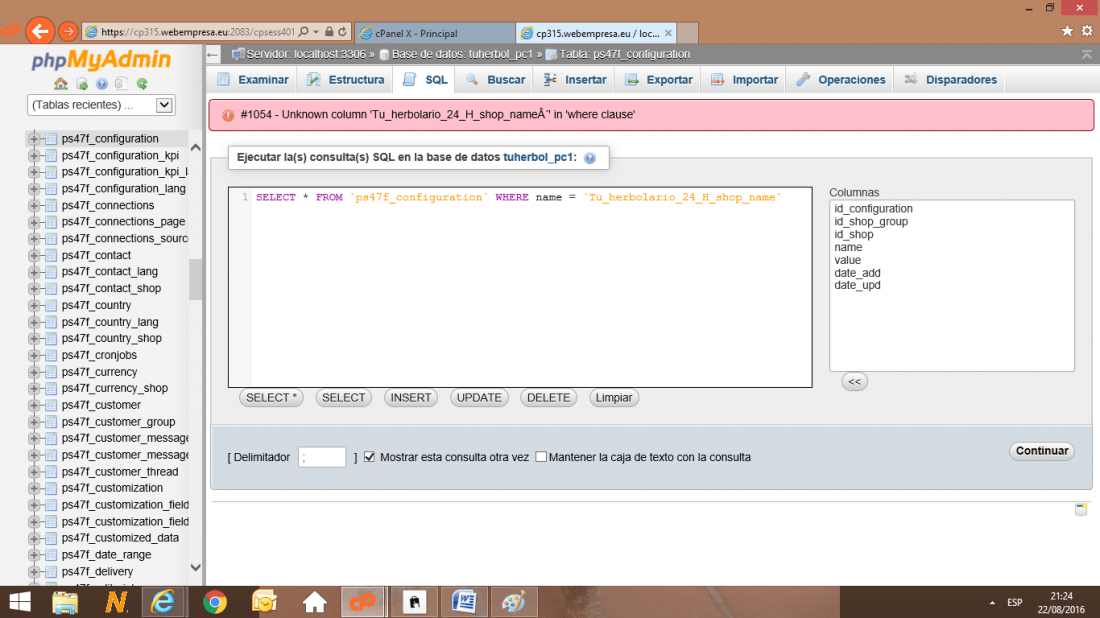
Task: Open the Operaciones tab
Action: (x=840, y=80)
